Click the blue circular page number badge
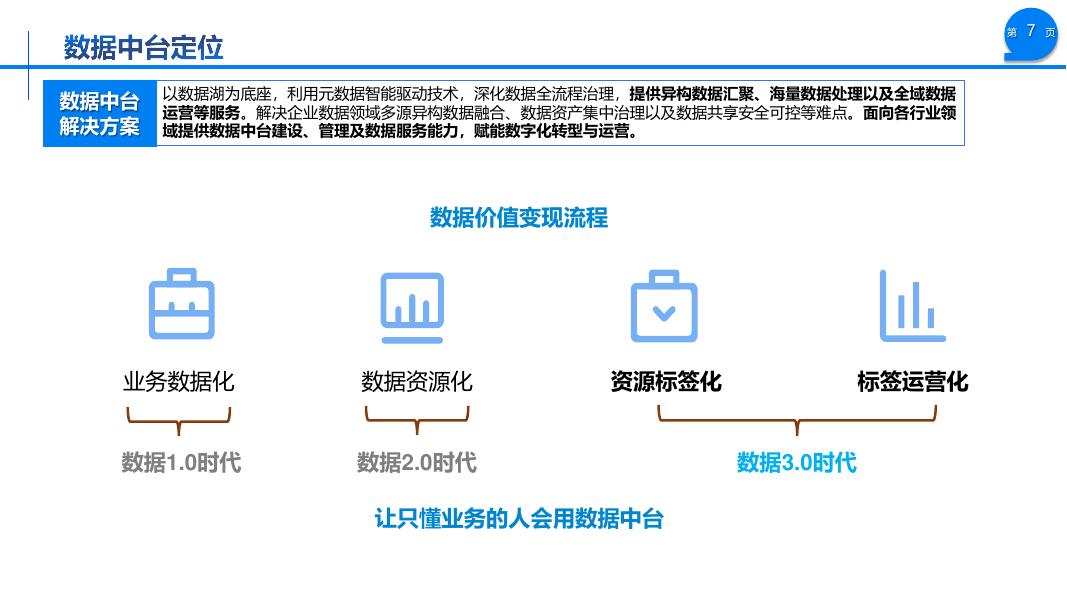The width and height of the screenshot is (1067, 600). 1030,31
